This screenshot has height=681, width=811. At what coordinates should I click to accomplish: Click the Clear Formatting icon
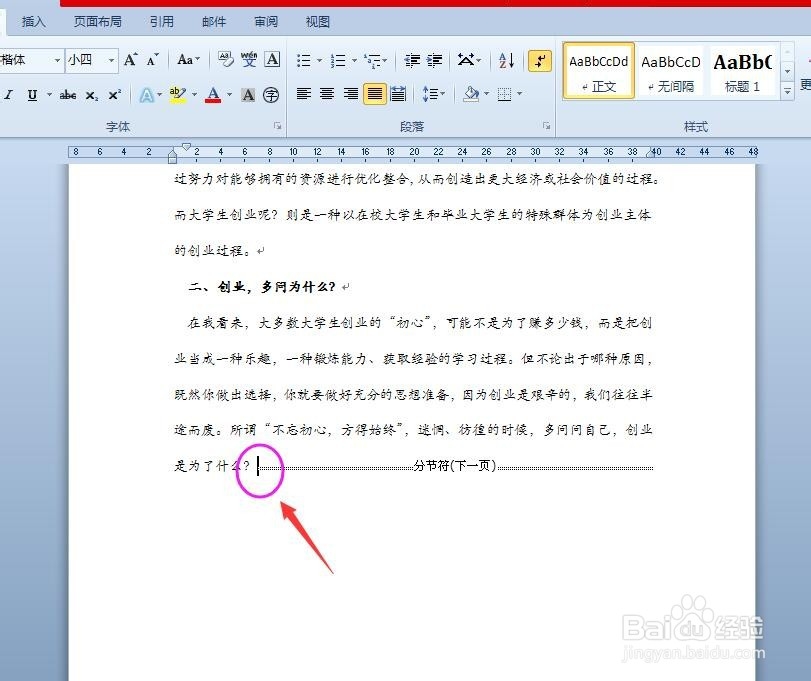(x=226, y=60)
